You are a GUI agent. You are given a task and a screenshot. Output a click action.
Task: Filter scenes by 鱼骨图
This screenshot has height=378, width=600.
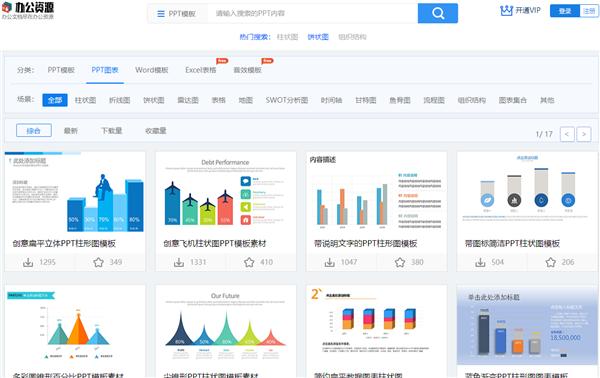pos(400,100)
